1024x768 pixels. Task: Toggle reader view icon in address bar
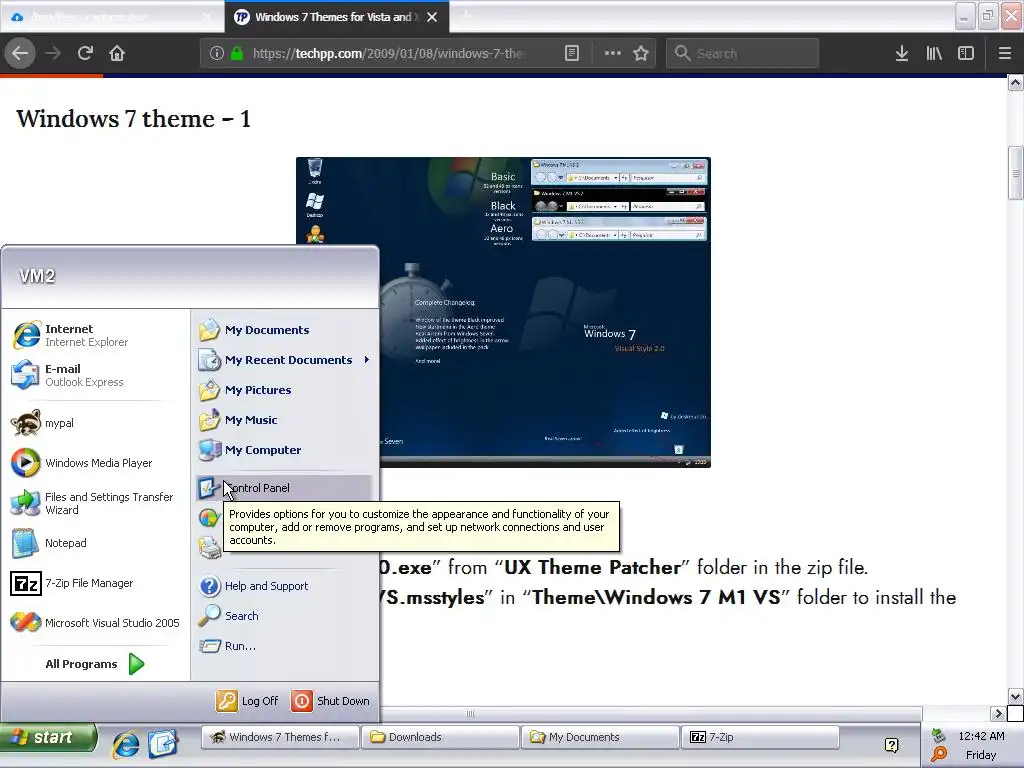pos(571,53)
